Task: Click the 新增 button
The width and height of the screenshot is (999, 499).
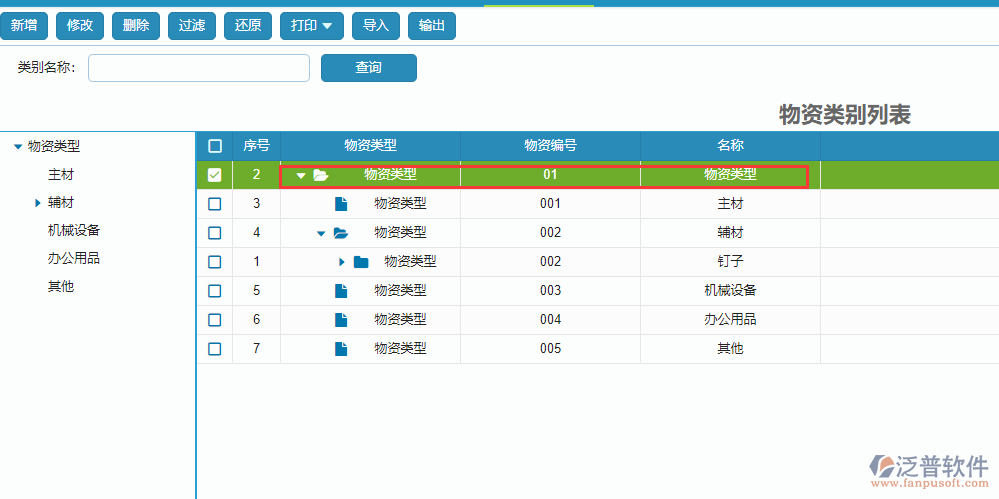Action: 24,25
